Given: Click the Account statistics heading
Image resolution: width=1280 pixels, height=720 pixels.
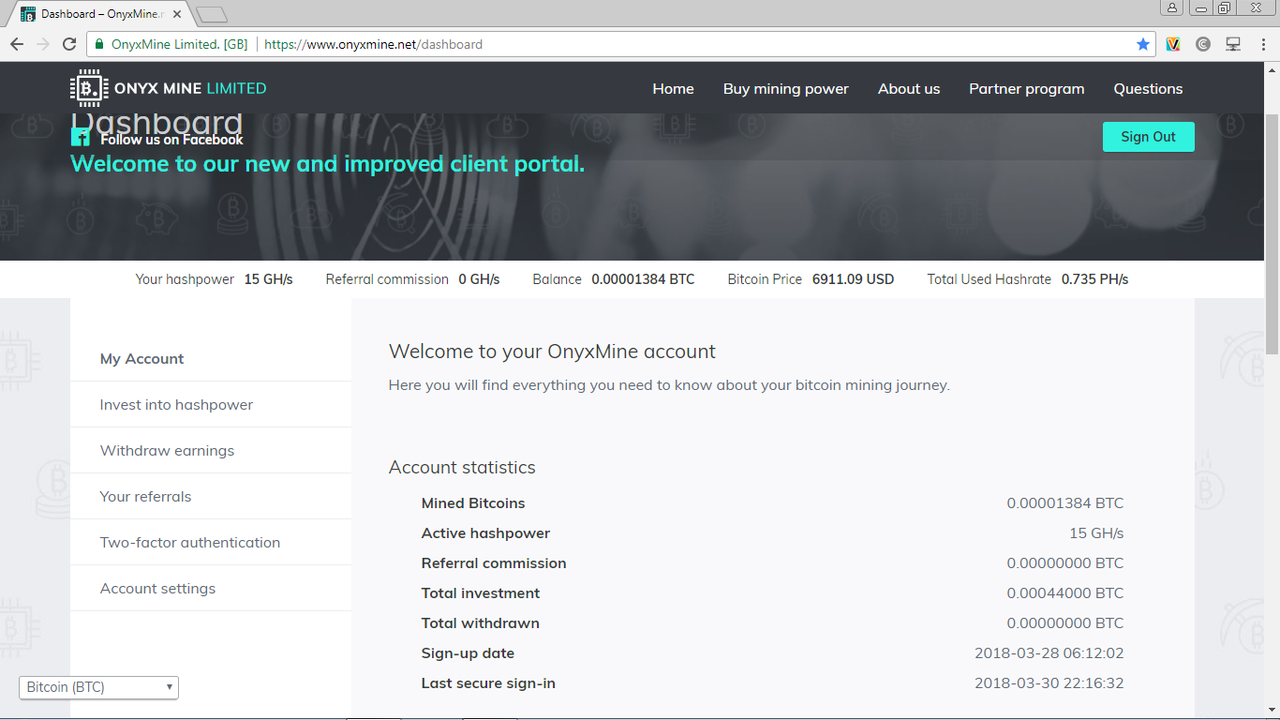Looking at the screenshot, I should coord(462,467).
